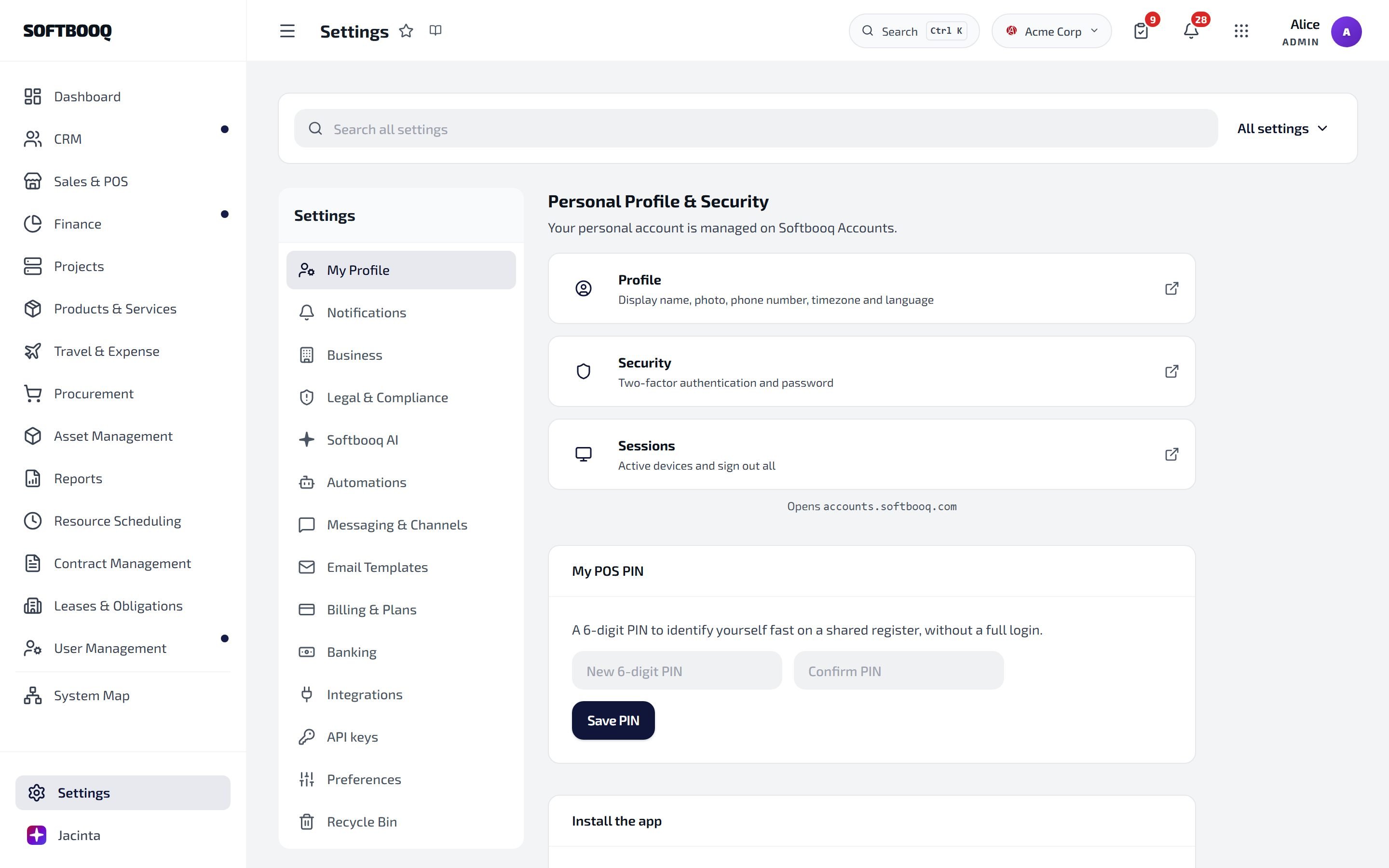The height and width of the screenshot is (868, 1389).
Task: Open the top bar Search button
Action: (914, 31)
